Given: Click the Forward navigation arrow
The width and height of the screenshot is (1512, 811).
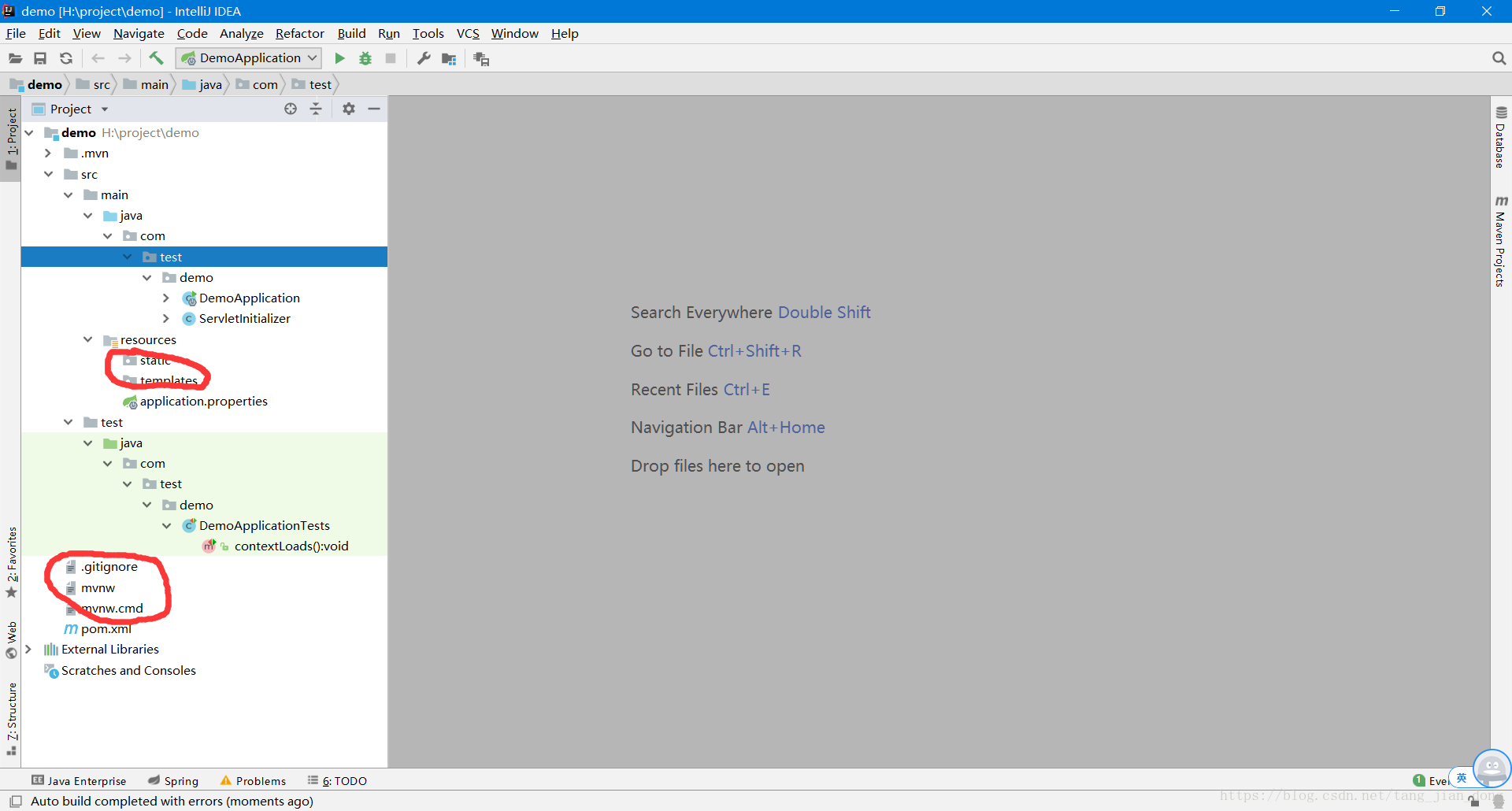Looking at the screenshot, I should pyautogui.click(x=124, y=58).
